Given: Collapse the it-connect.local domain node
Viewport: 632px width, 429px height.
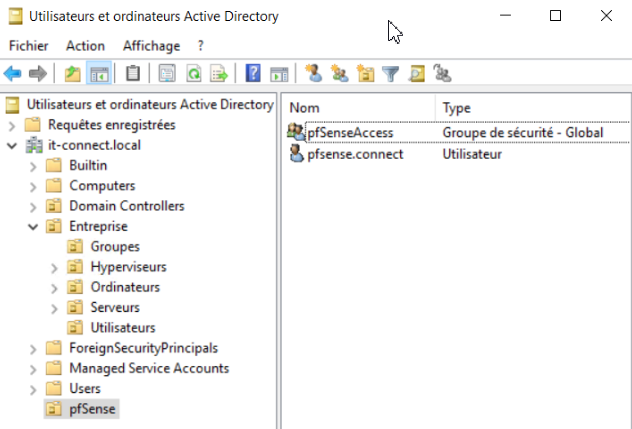Looking at the screenshot, I should [x=12, y=146].
